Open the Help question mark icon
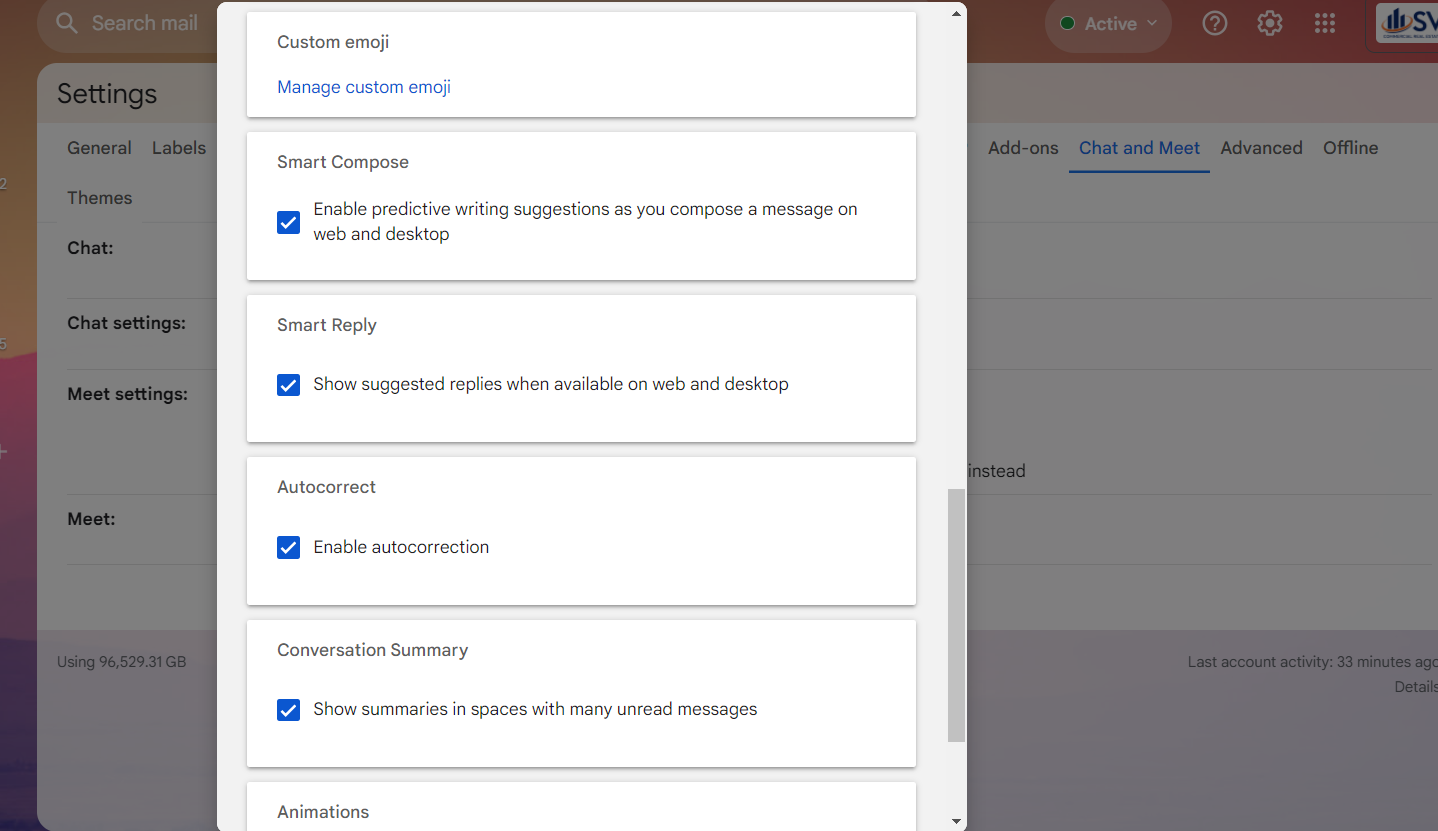The height and width of the screenshot is (831, 1438). (x=1214, y=23)
